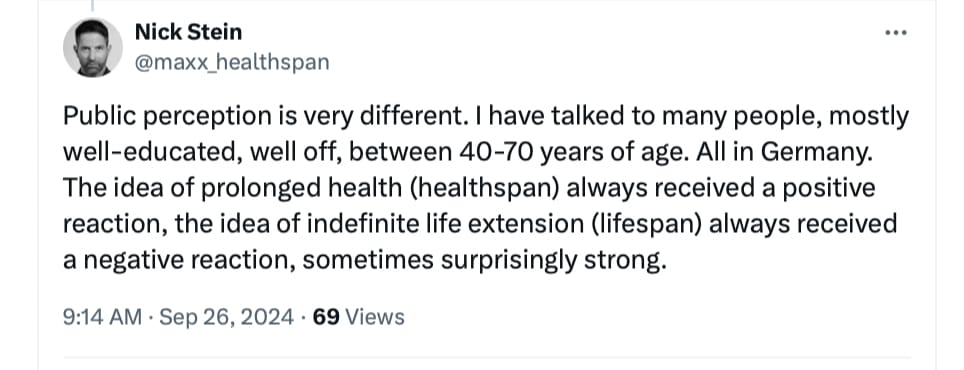This screenshot has height=370, width=964.
Task: Open the three-dot more options menu
Action: tap(896, 33)
